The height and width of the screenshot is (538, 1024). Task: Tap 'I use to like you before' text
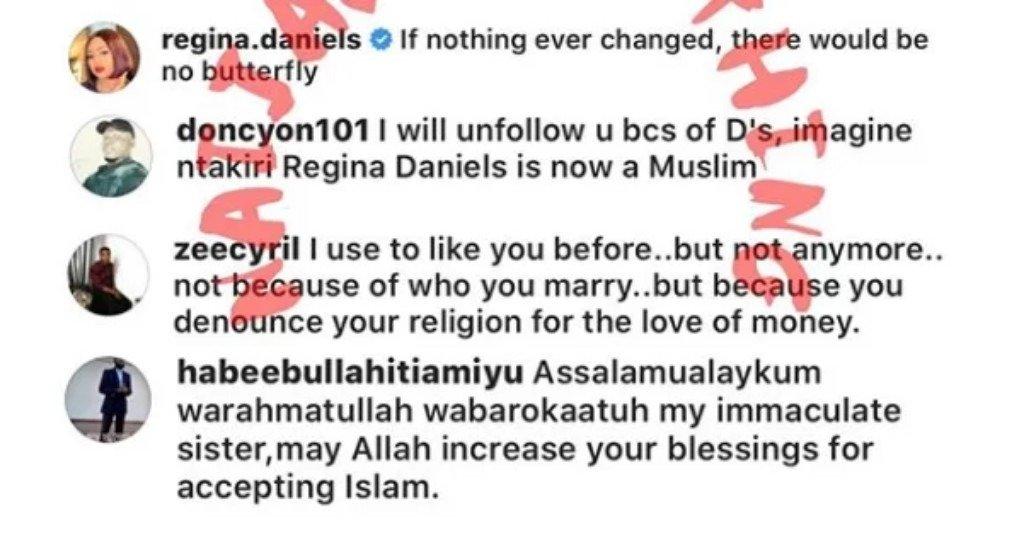[x=481, y=251]
